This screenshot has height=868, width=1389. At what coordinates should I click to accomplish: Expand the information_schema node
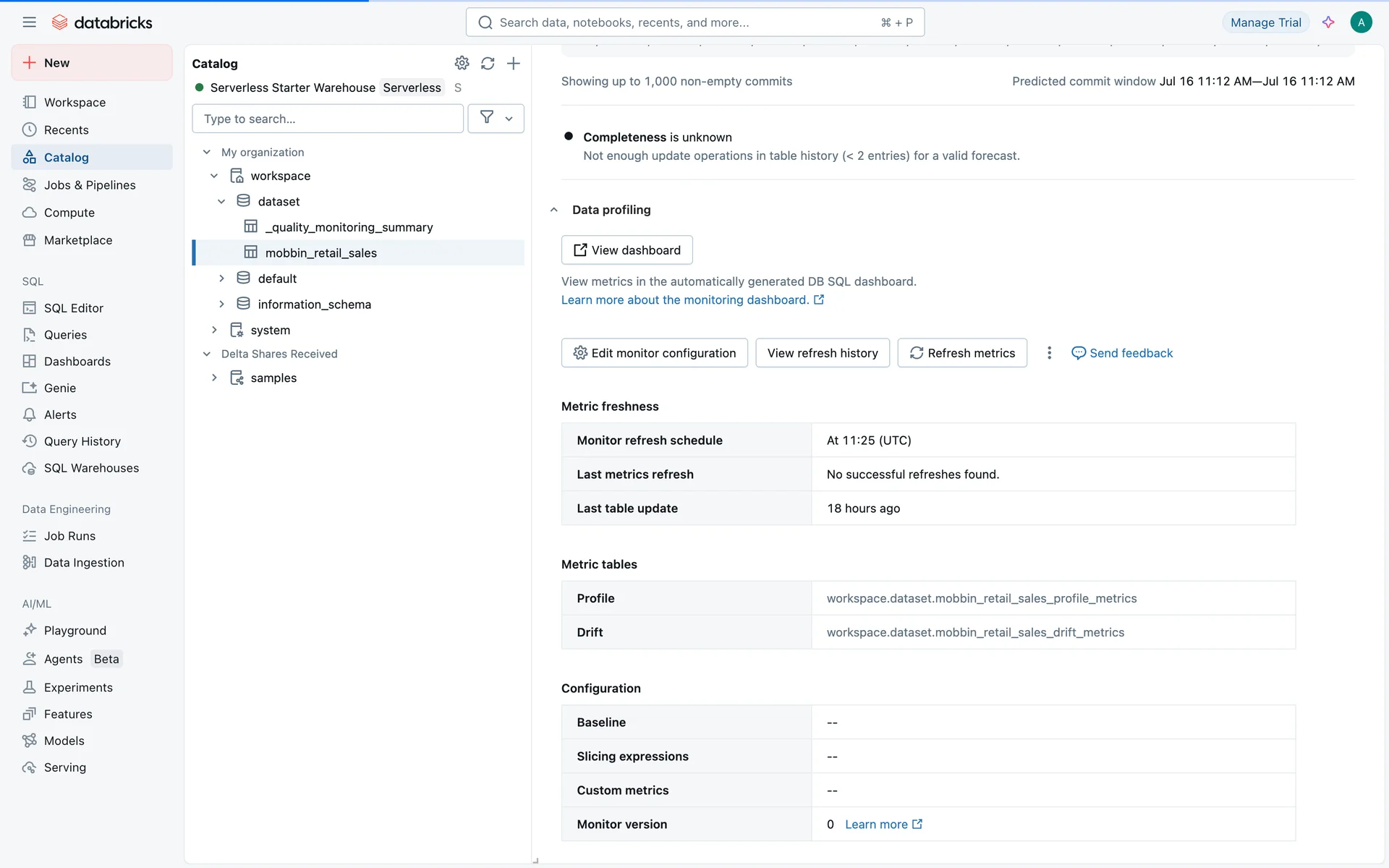click(x=221, y=305)
